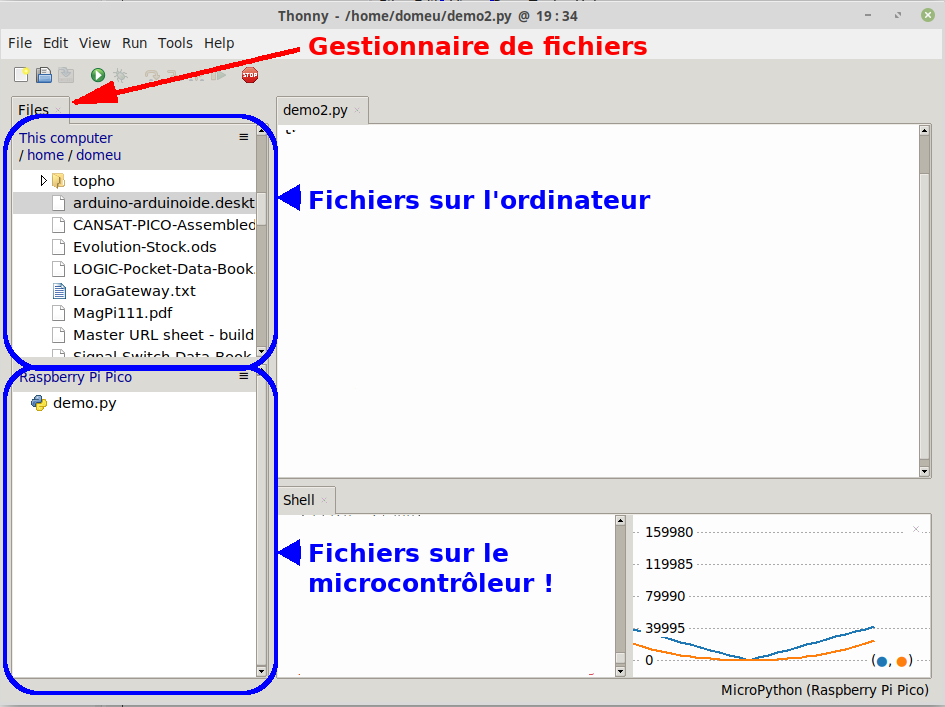The width and height of the screenshot is (945, 707).
Task: Click the Debug bug icon
Action: coord(121,75)
